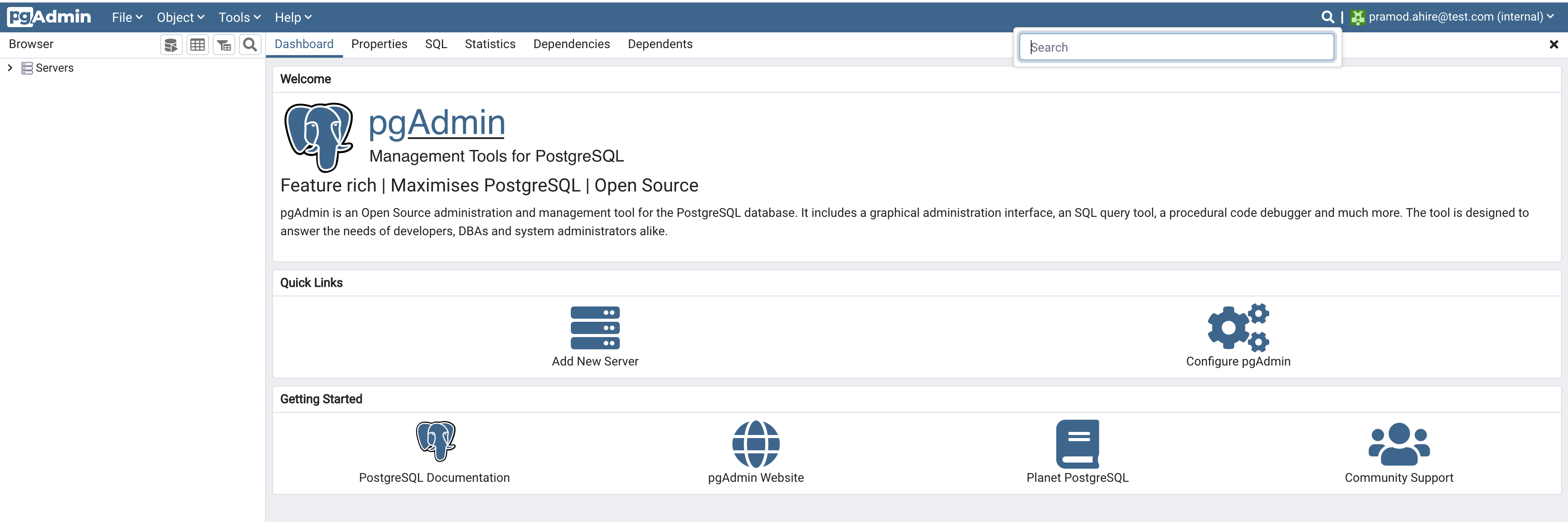The height and width of the screenshot is (522, 1568).
Task: Click the Filtered Rows toolbar icon
Action: click(224, 45)
